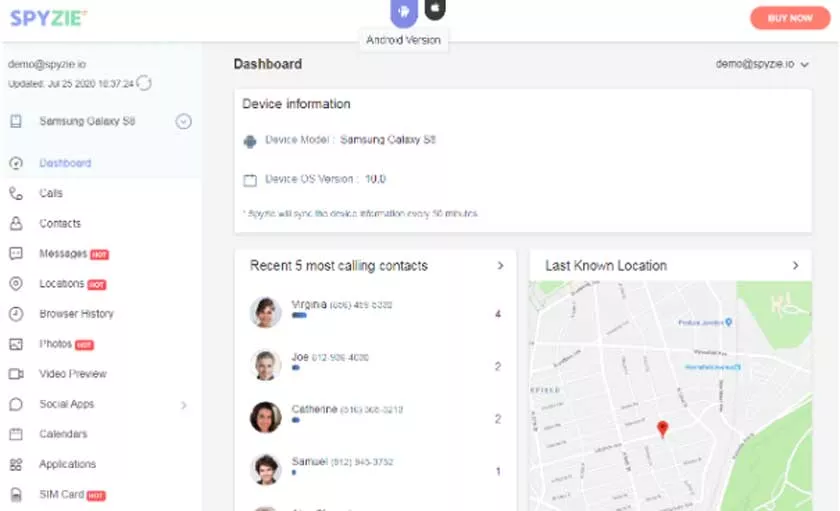The height and width of the screenshot is (511, 840).
Task: Open Recent 5 most calling contacts arrow
Action: pyautogui.click(x=500, y=266)
